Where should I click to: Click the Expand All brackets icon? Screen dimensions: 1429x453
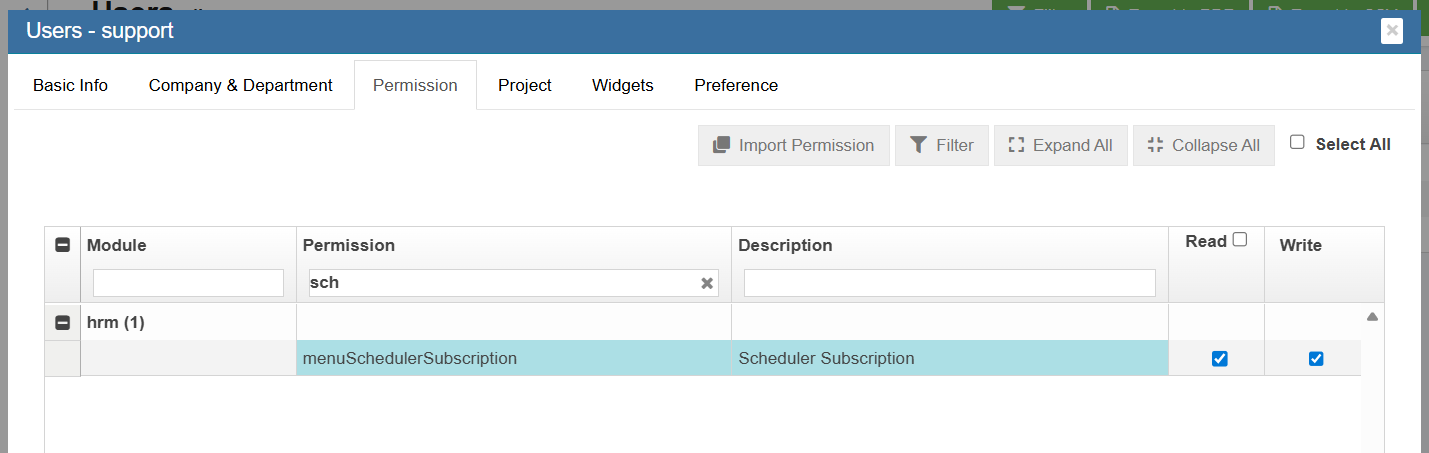[x=1016, y=145]
